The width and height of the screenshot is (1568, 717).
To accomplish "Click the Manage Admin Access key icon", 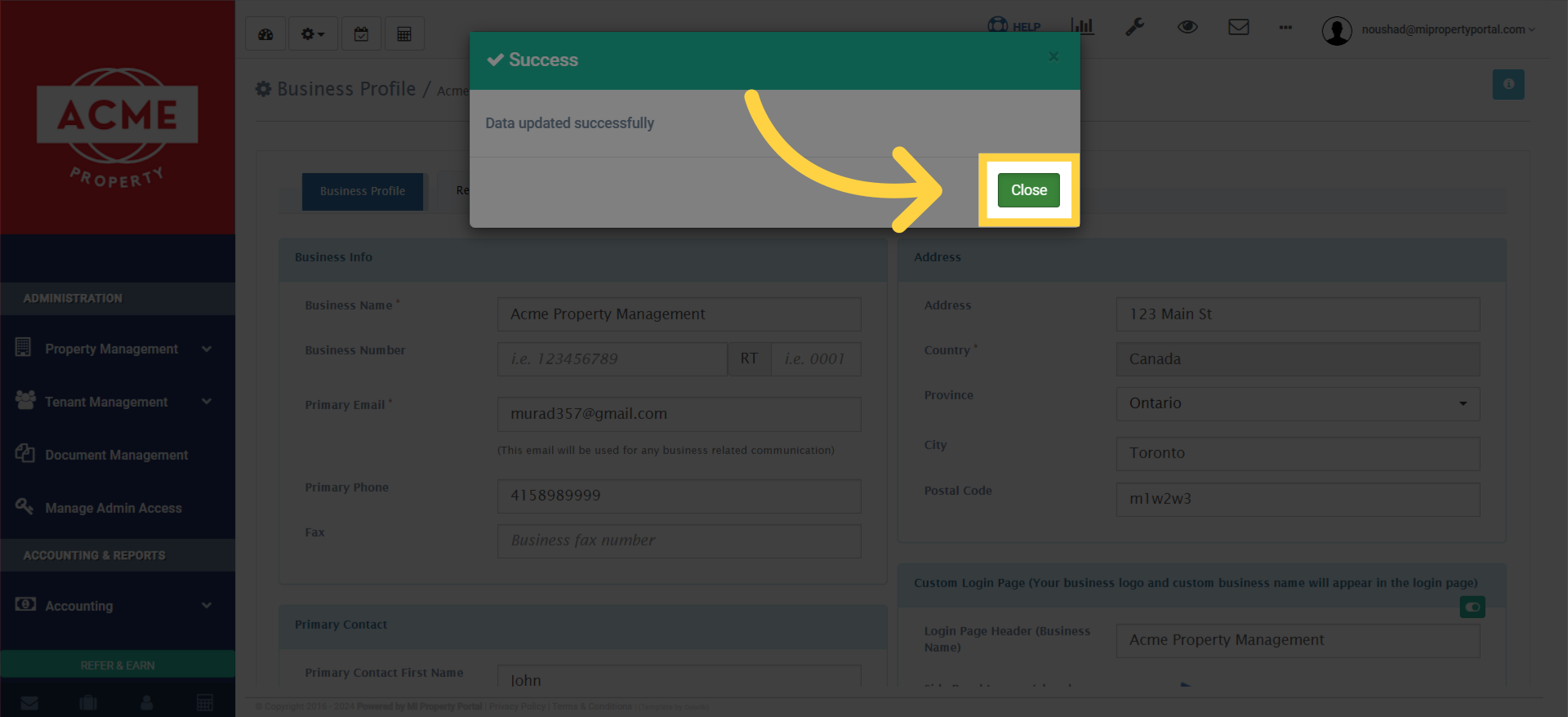I will pos(24,506).
